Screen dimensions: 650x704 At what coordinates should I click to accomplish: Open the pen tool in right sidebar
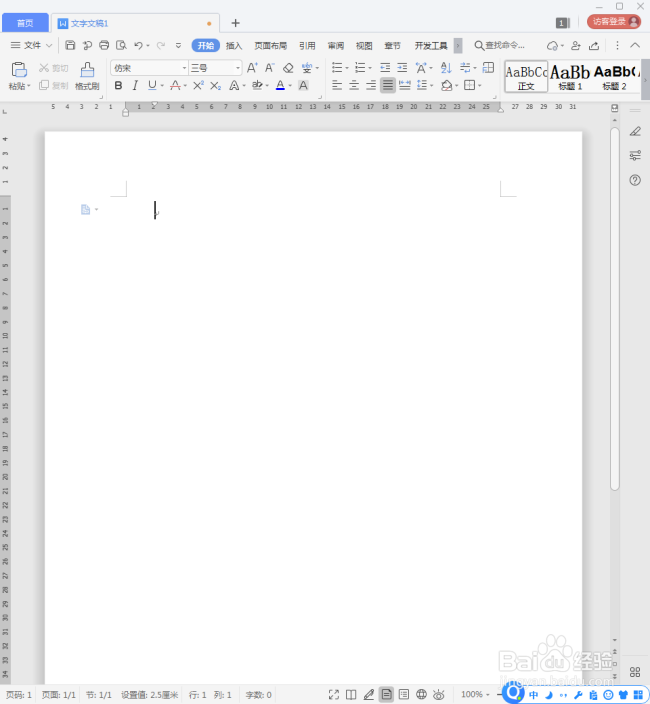tap(635, 131)
